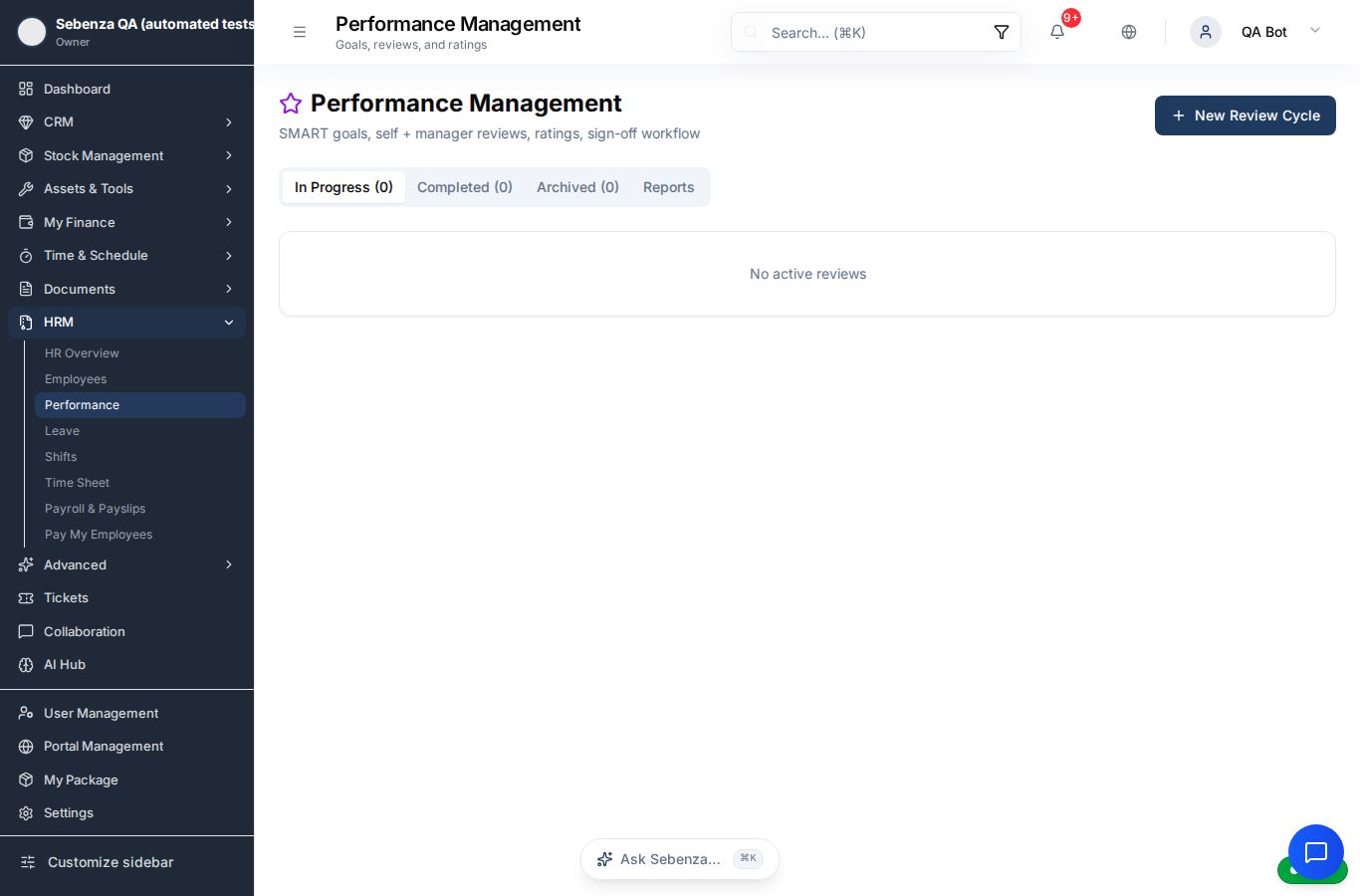Favorite the page with the star icon
This screenshot has height=896, width=1360.
click(x=291, y=104)
